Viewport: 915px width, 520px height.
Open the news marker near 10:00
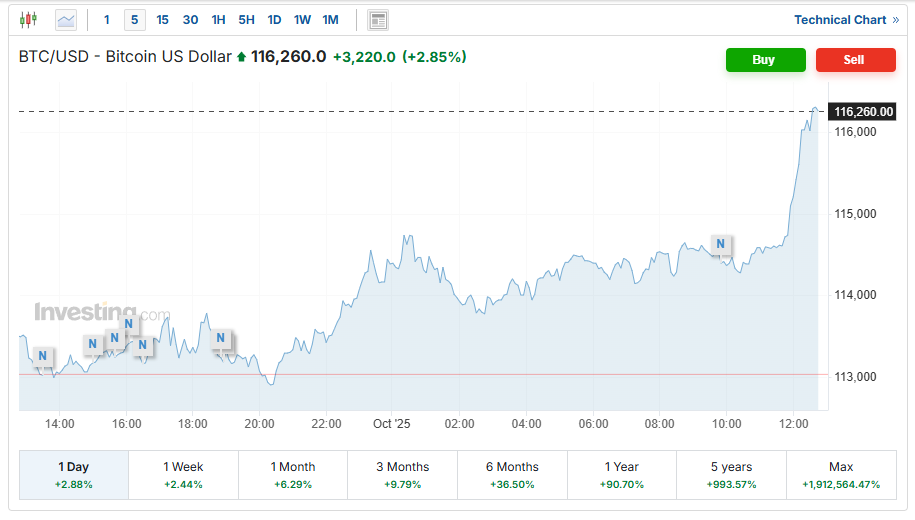point(720,244)
